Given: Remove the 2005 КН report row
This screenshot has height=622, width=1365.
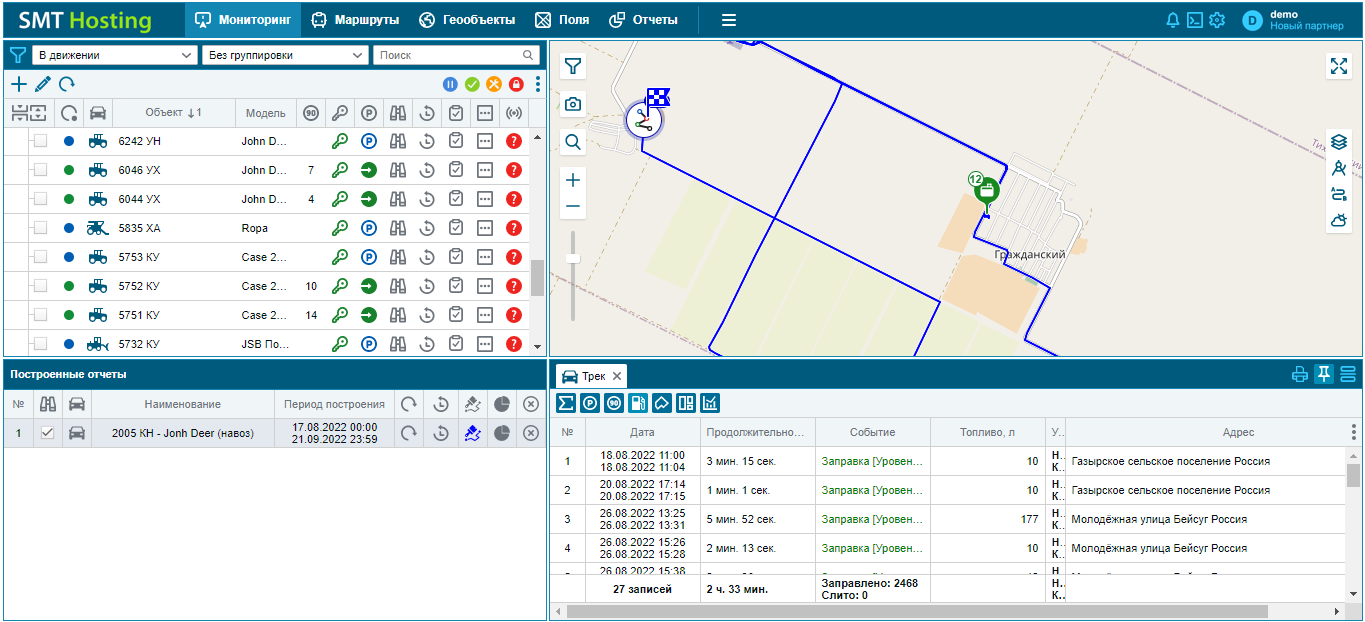Looking at the screenshot, I should click(531, 433).
